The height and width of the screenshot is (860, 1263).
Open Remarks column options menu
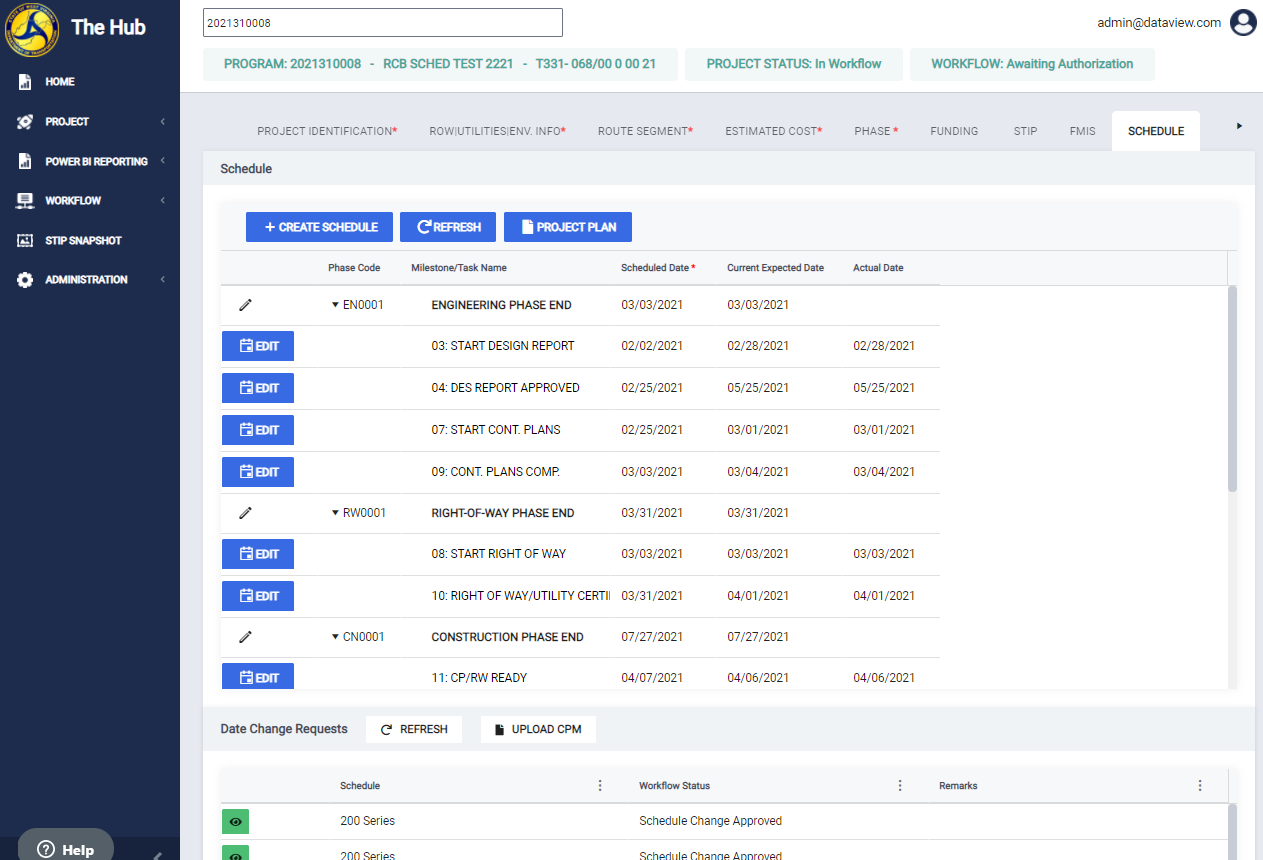tap(1200, 786)
